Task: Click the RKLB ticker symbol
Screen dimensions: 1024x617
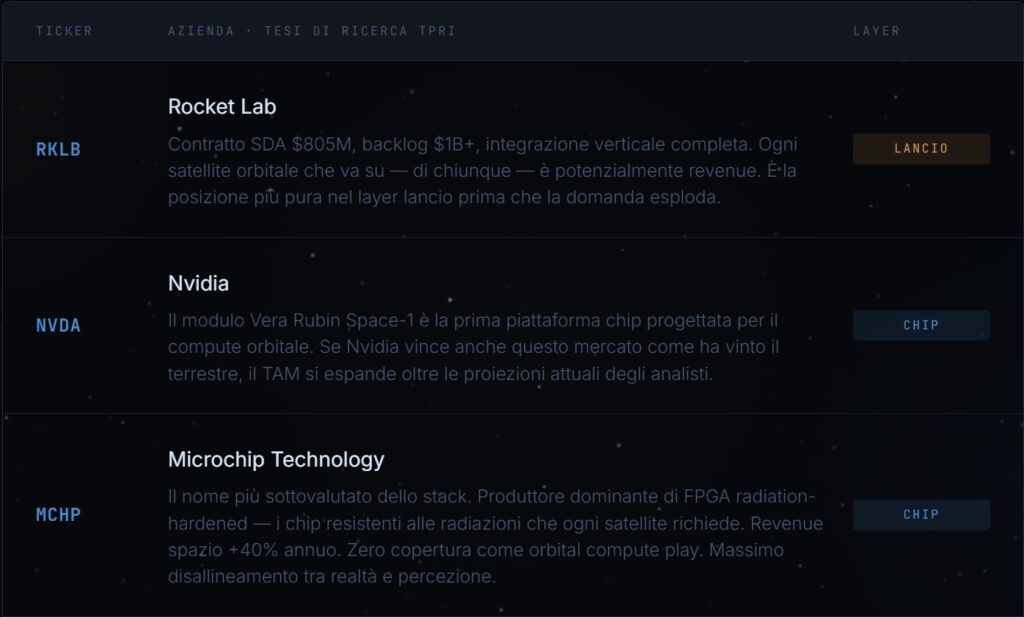Action: coord(58,149)
